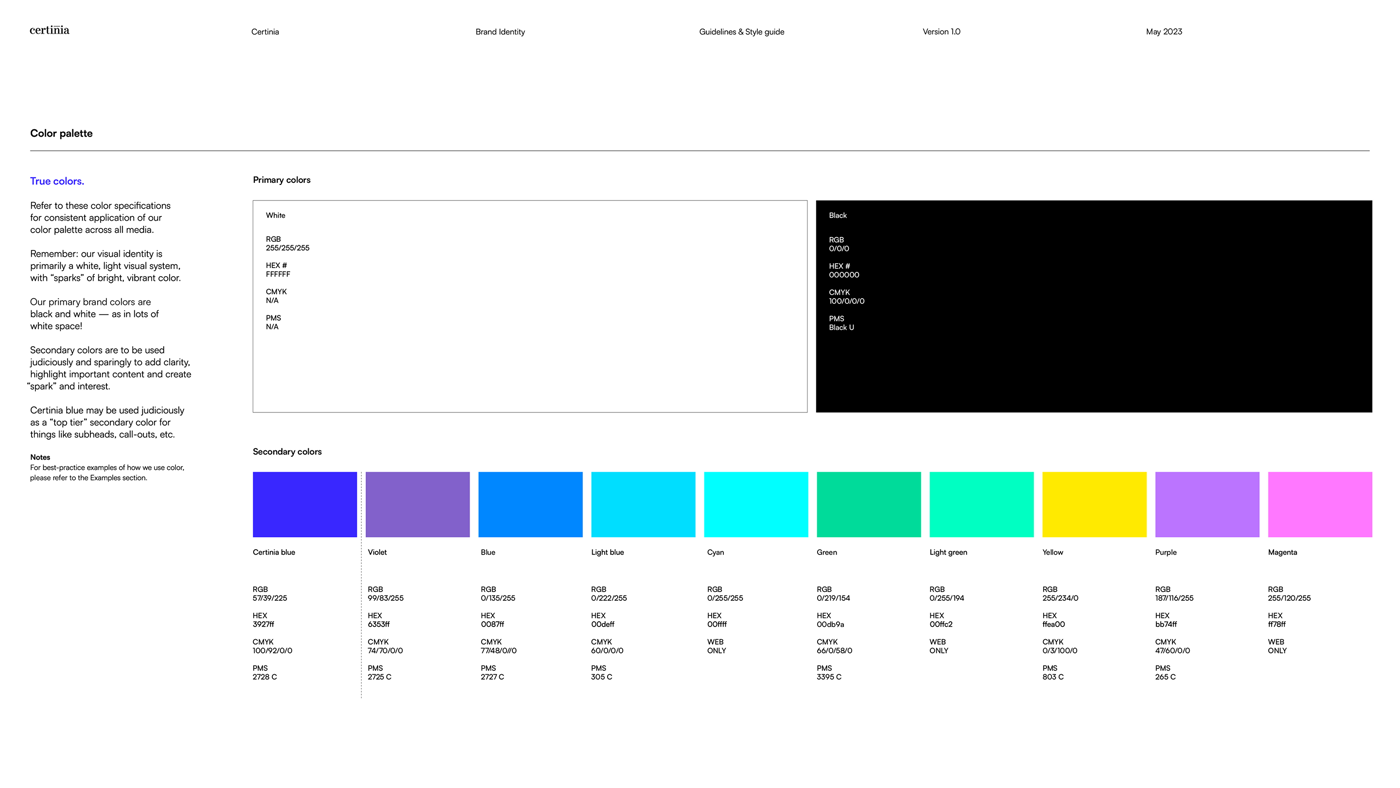
Task: Select the Yellow color swatch
Action: (1094, 504)
